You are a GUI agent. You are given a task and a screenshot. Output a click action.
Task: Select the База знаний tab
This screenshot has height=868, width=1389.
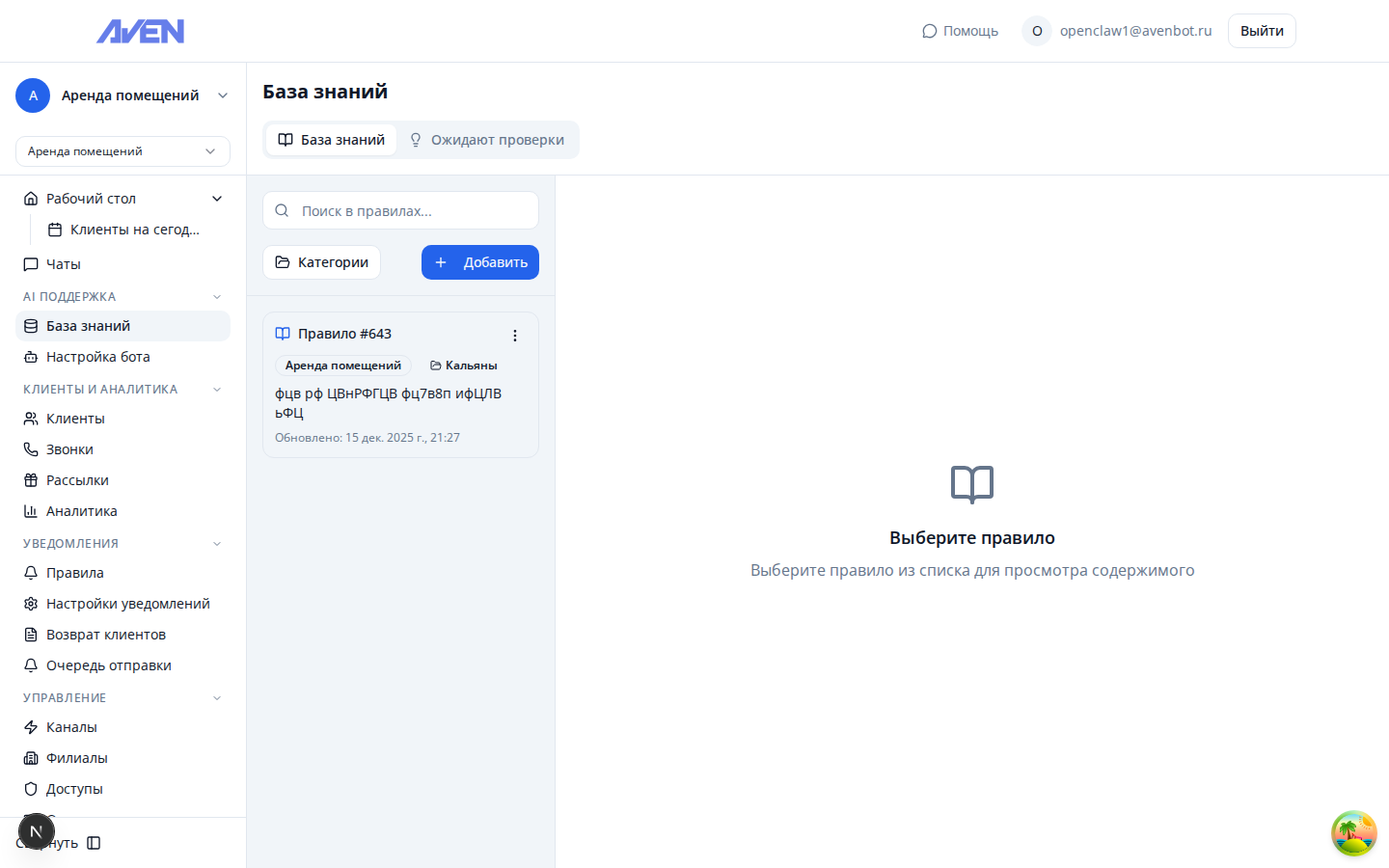pyautogui.click(x=331, y=140)
